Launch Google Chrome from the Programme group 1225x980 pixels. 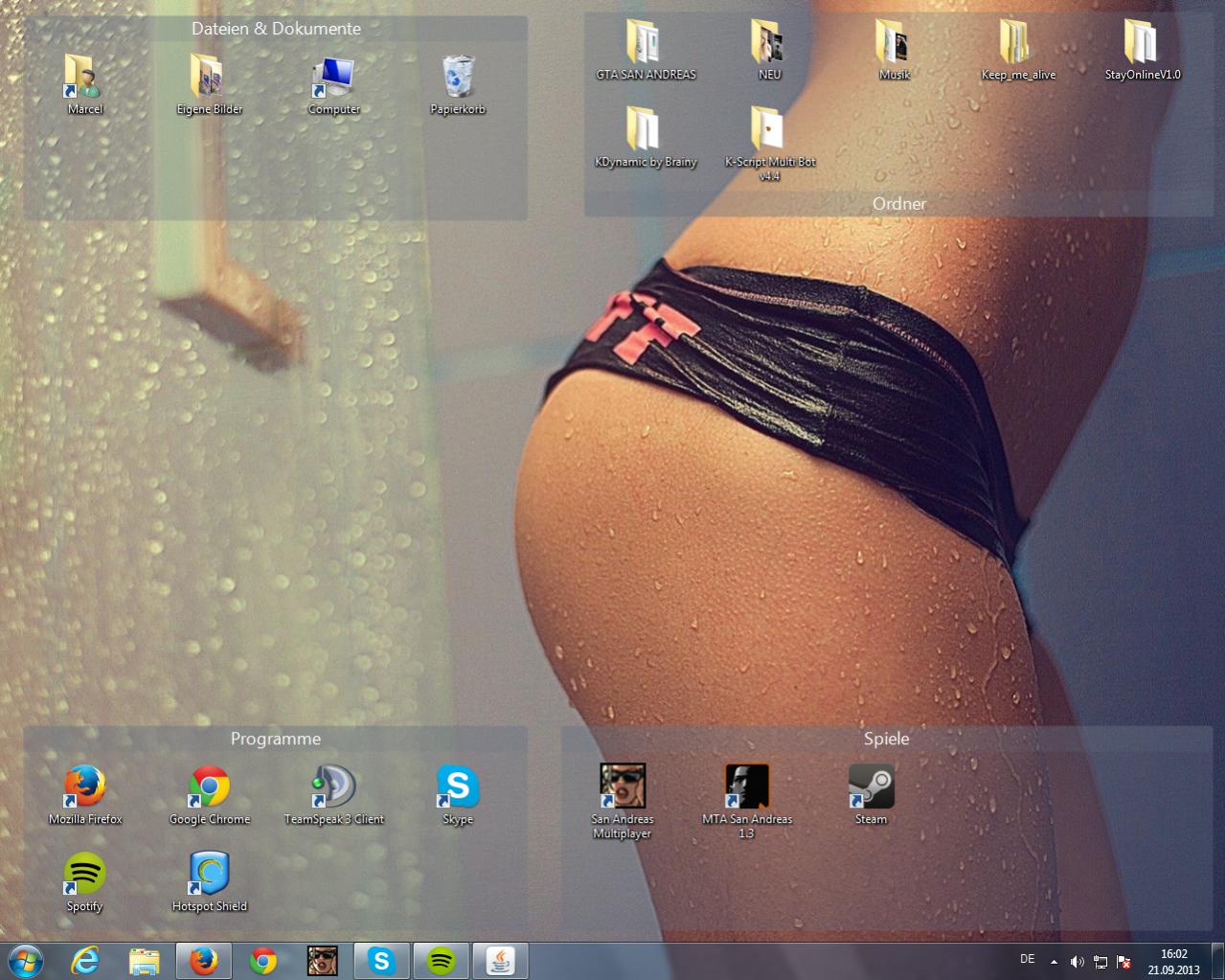(209, 787)
